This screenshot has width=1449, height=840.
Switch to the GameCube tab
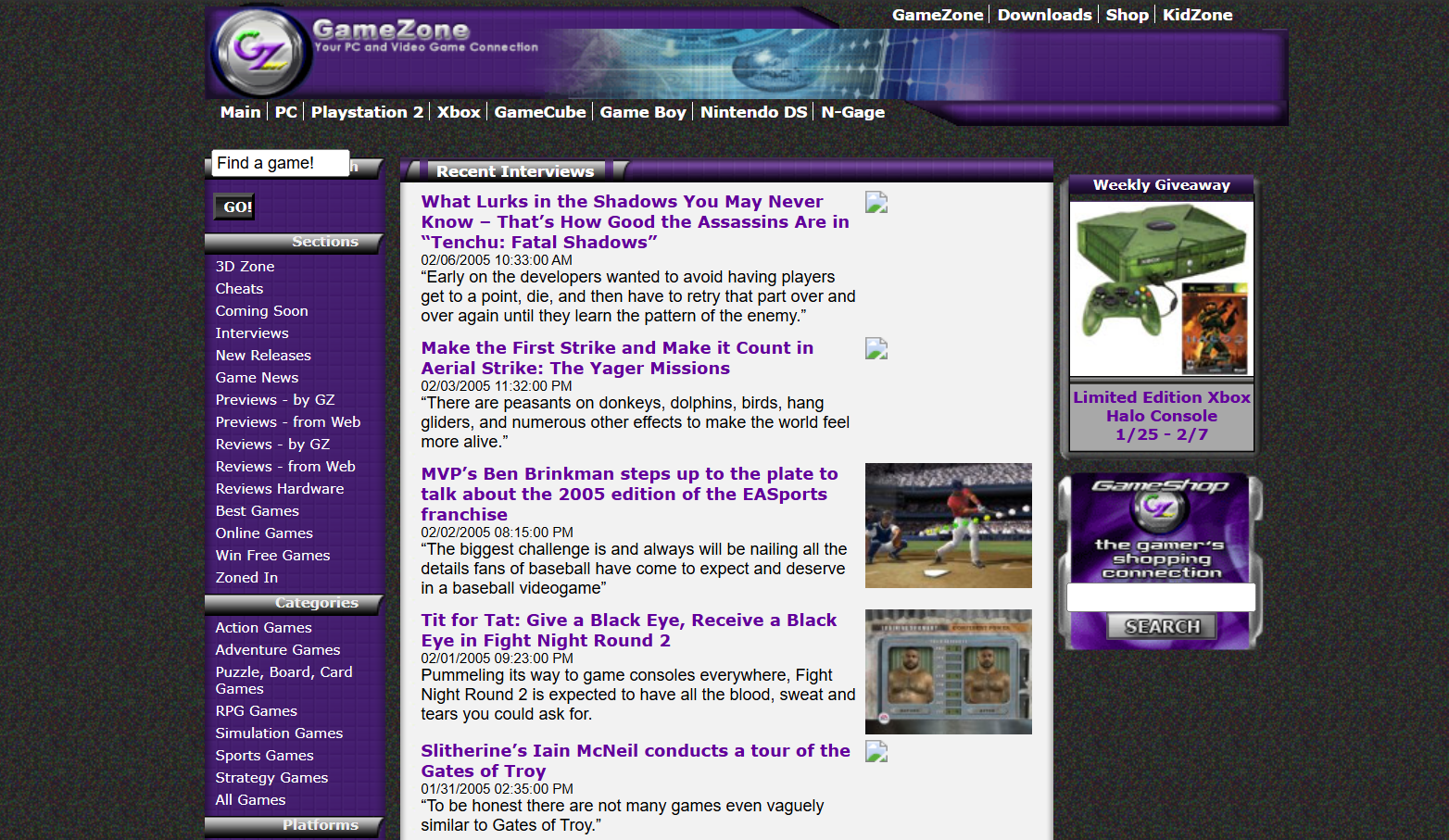540,112
